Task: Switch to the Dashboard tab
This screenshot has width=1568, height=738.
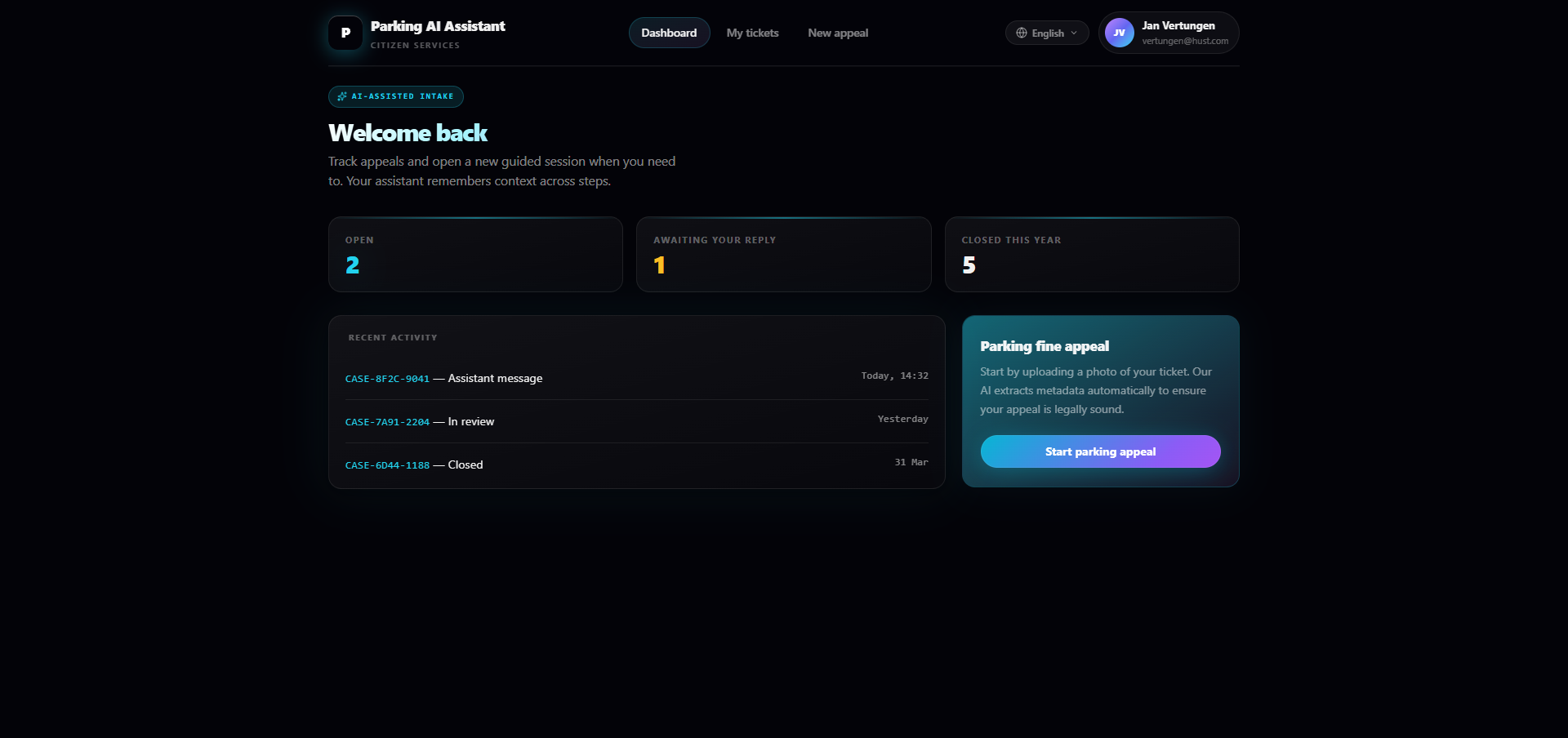Action: click(669, 33)
